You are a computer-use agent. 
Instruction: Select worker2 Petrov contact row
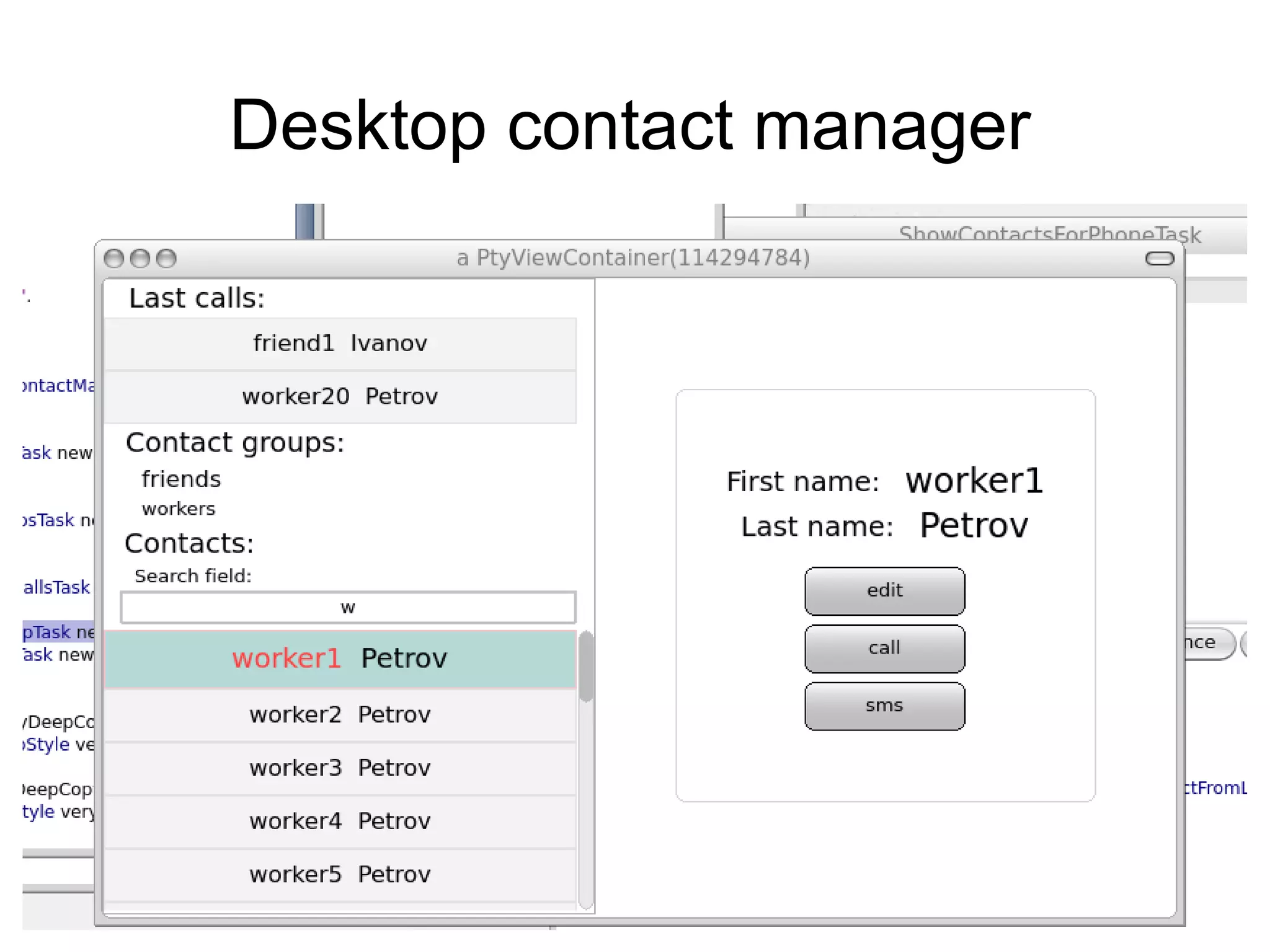click(x=340, y=715)
